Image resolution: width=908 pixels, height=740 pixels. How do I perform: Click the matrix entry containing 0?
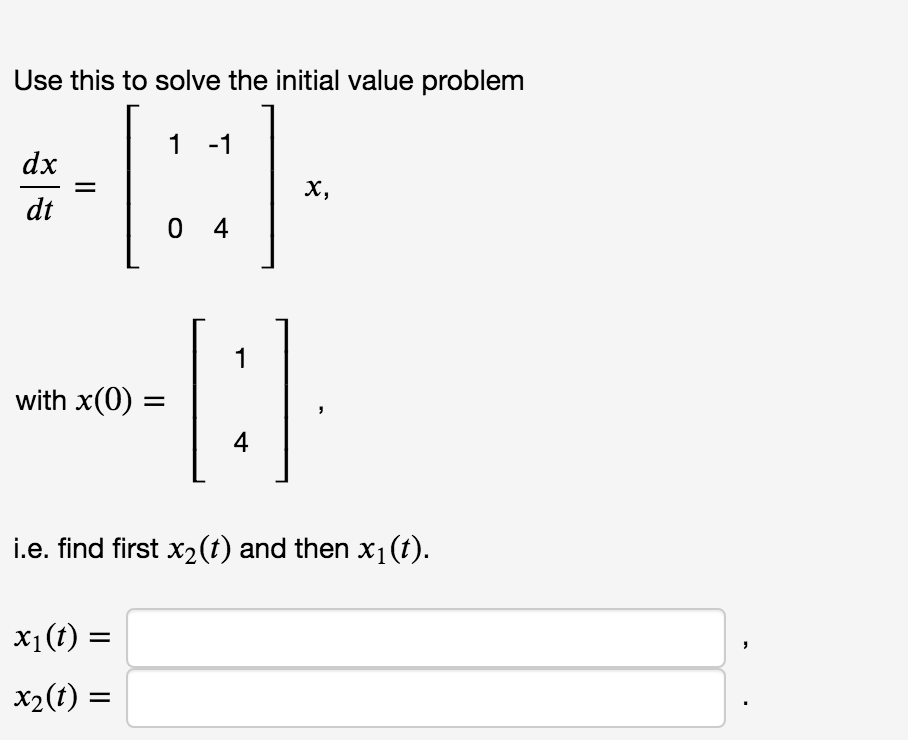(173, 230)
